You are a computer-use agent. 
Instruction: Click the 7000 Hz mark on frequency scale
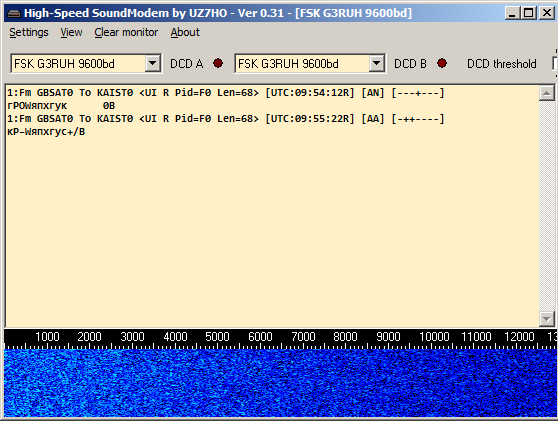click(303, 337)
